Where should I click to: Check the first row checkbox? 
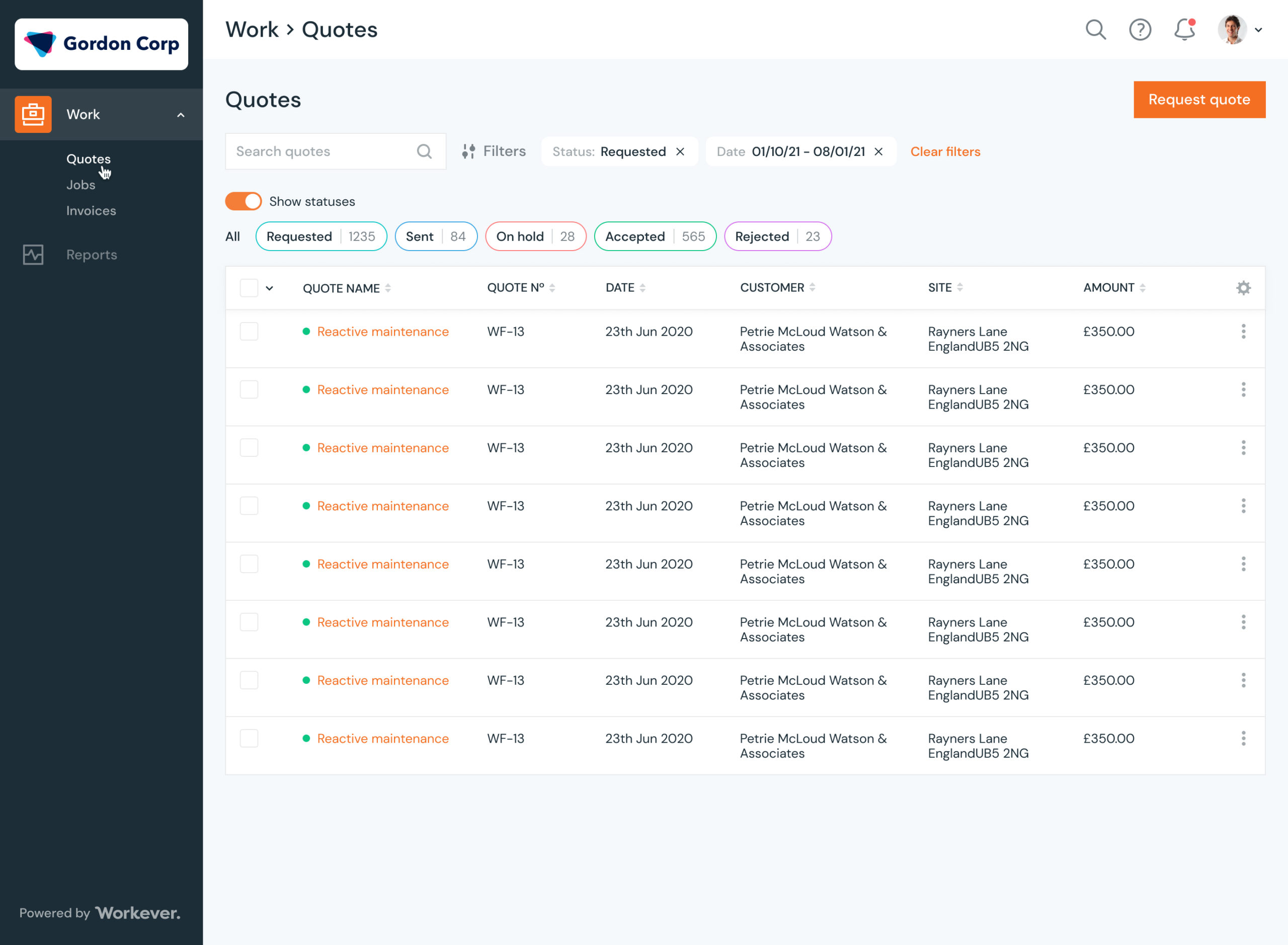click(x=249, y=331)
